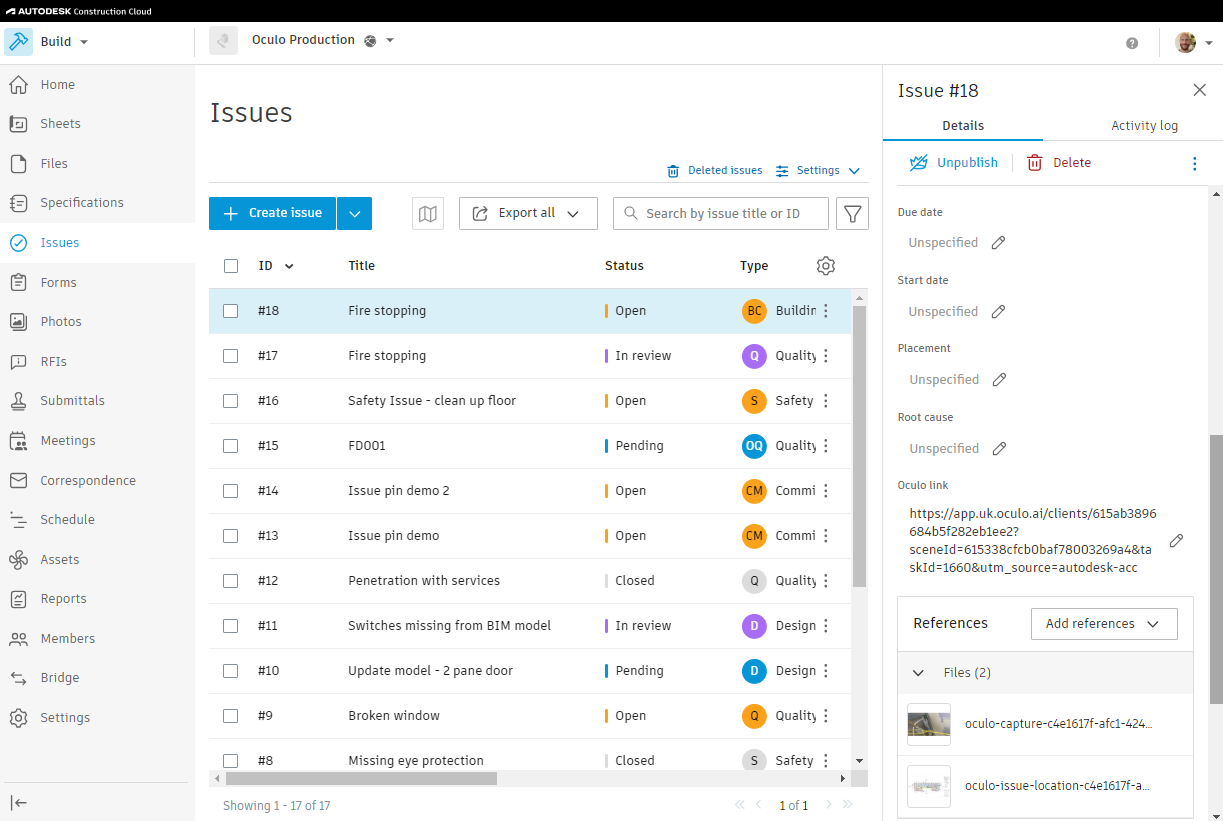Switch to the Activity log tab

tap(1144, 126)
